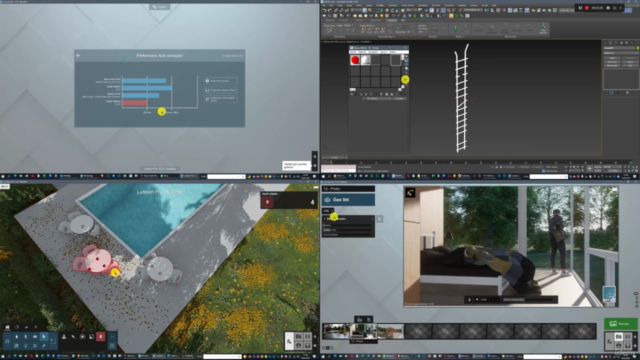Screen dimensions: 640x360
Task: Click the 12 - Photo title field
Action: (x=348, y=189)
